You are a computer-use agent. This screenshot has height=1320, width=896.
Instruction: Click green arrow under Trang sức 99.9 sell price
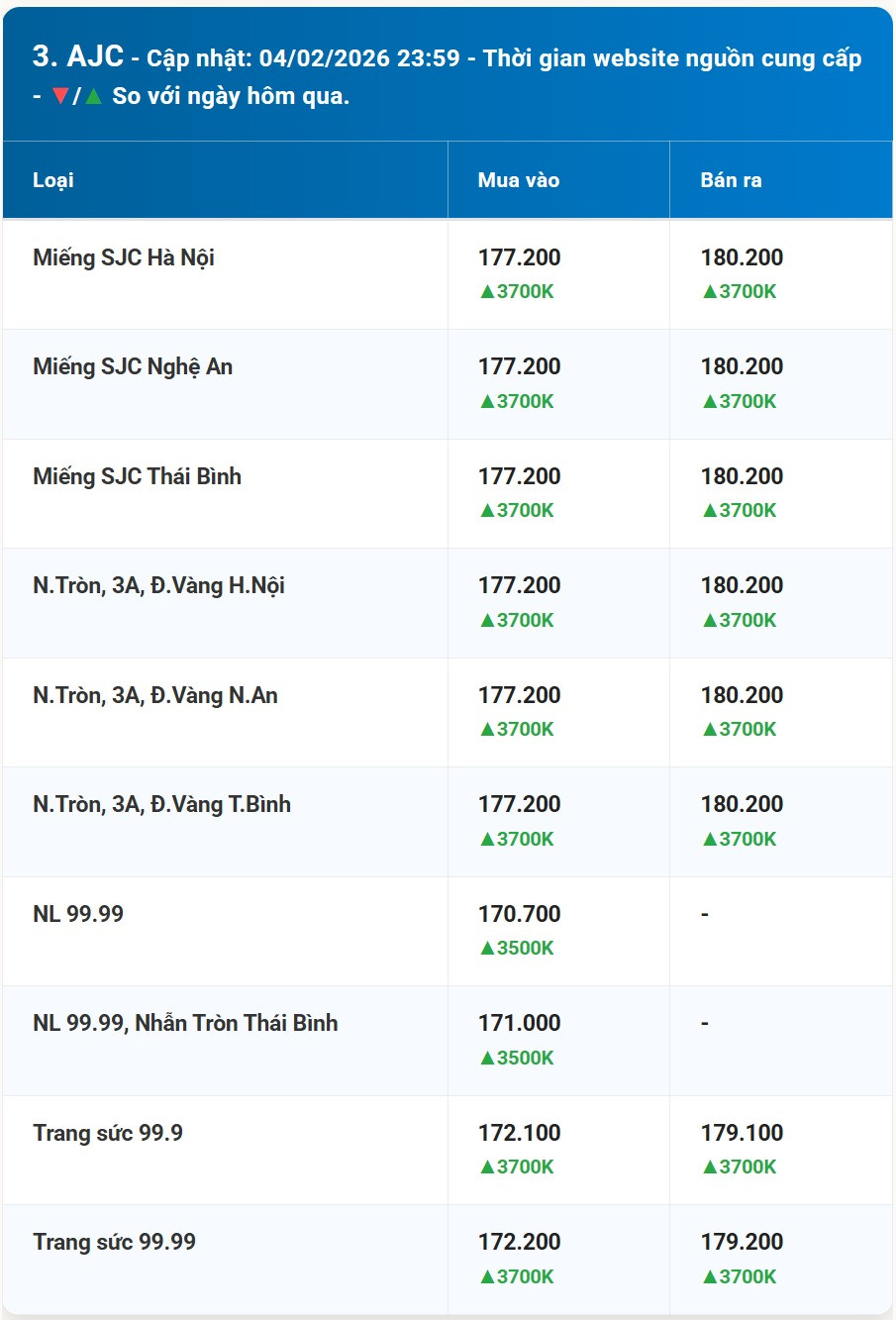tap(710, 1167)
